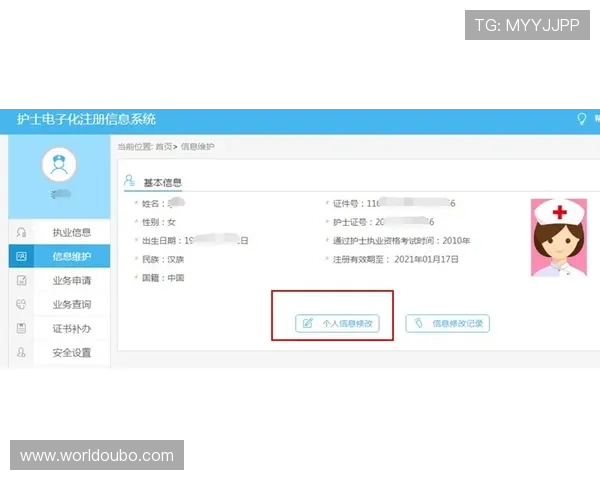Click the 护士证号 field

383,222
